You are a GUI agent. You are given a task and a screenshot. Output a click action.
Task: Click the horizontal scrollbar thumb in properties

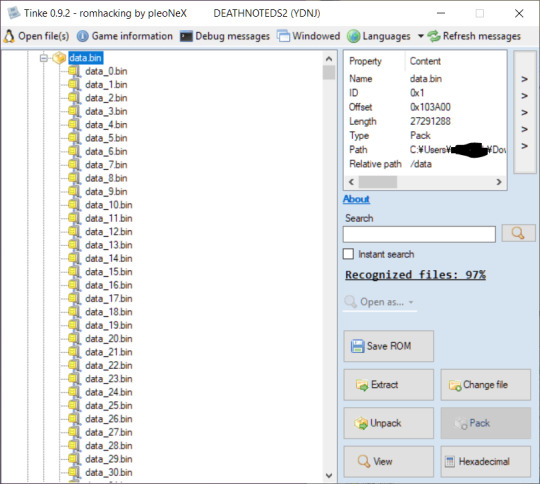point(378,182)
